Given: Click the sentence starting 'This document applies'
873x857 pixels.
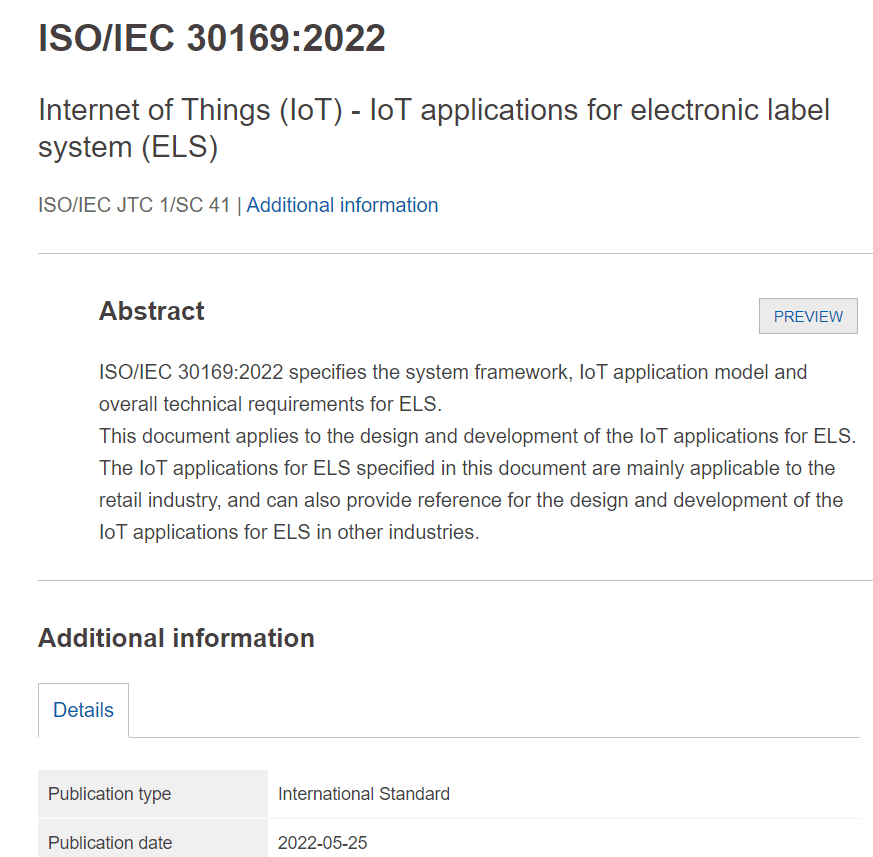Looking at the screenshot, I should [477, 436].
